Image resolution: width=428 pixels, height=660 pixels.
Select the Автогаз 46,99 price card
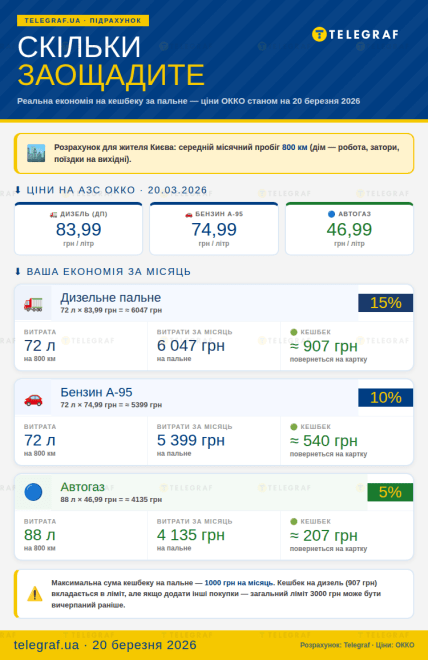(349, 229)
